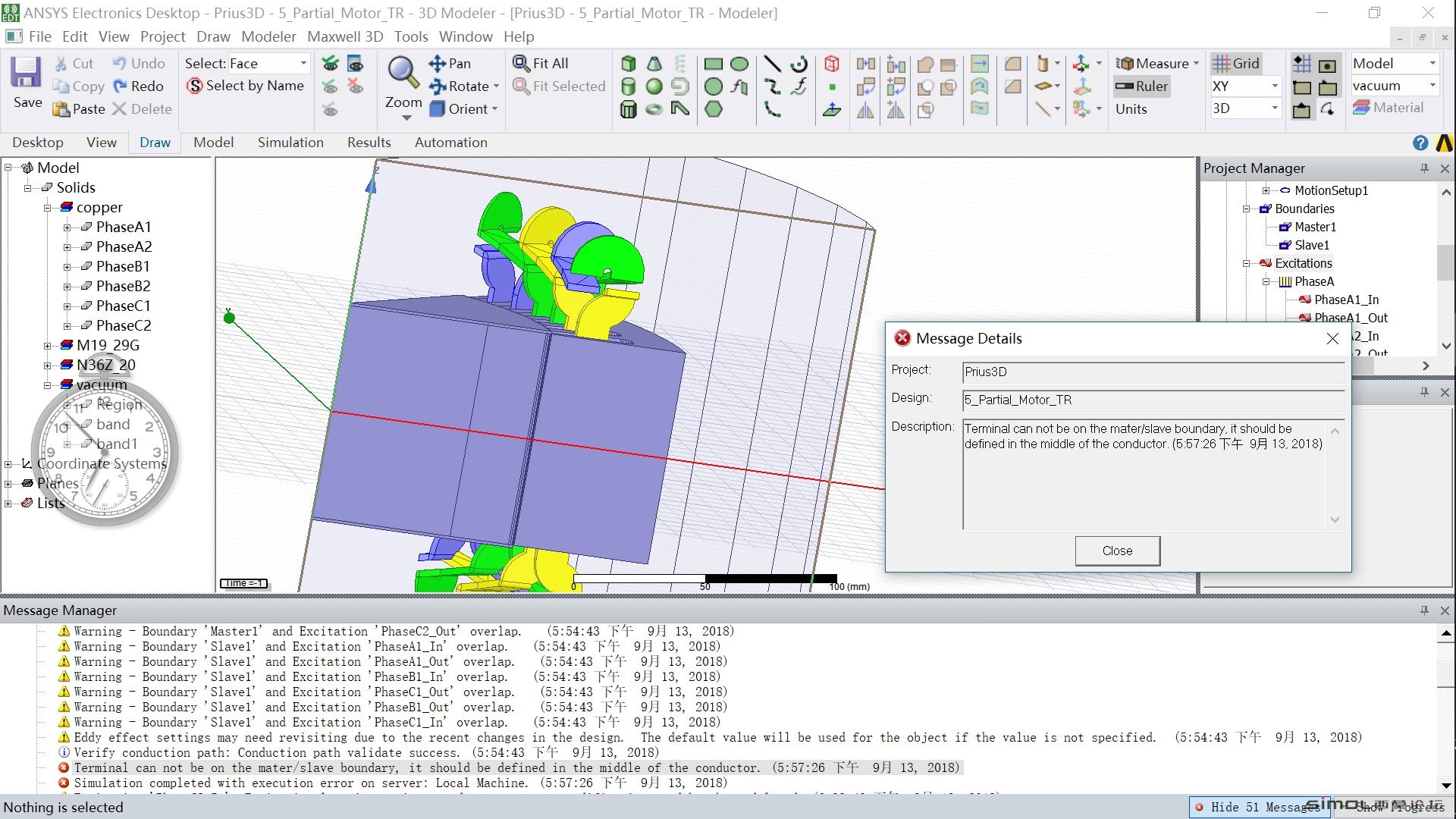Select the Draw Cone tool
This screenshot has width=1456, height=819.
(x=654, y=64)
